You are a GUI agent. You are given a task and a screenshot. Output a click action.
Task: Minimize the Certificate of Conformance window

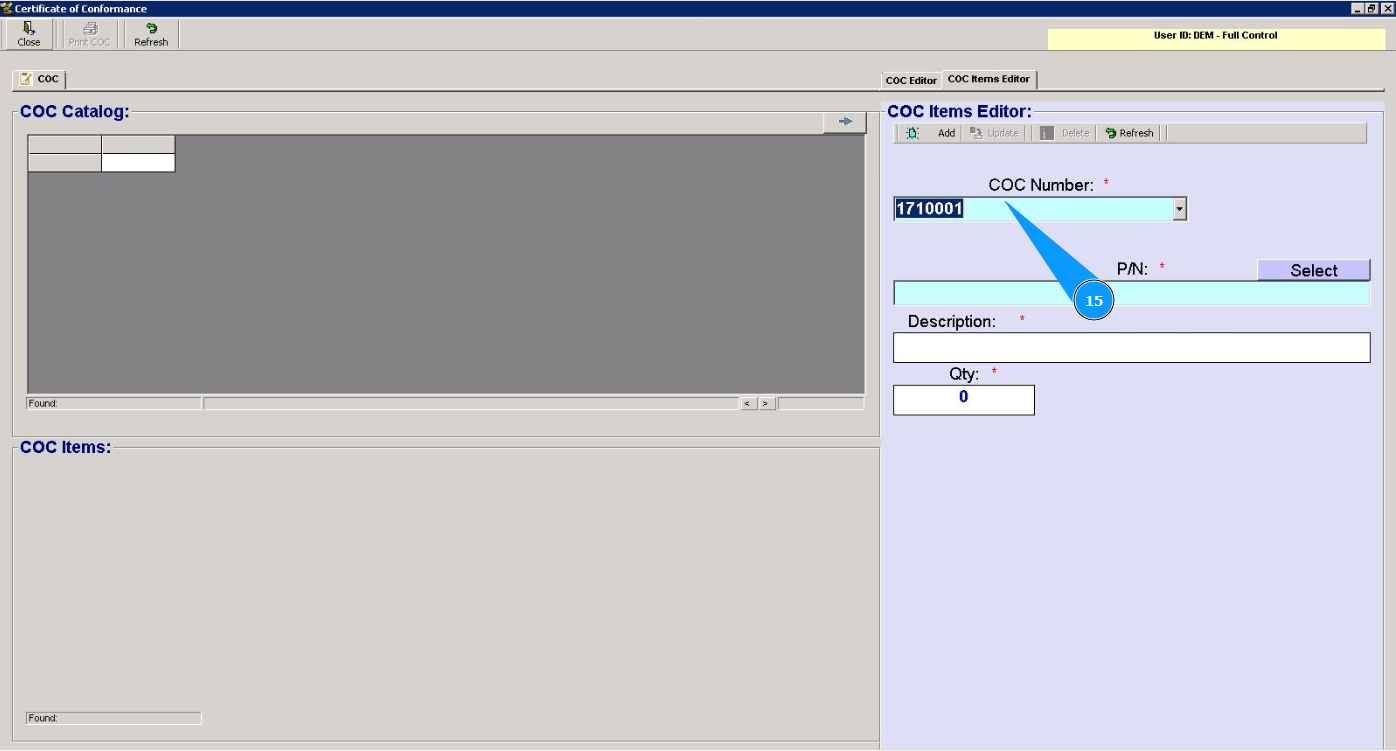coord(1357,8)
